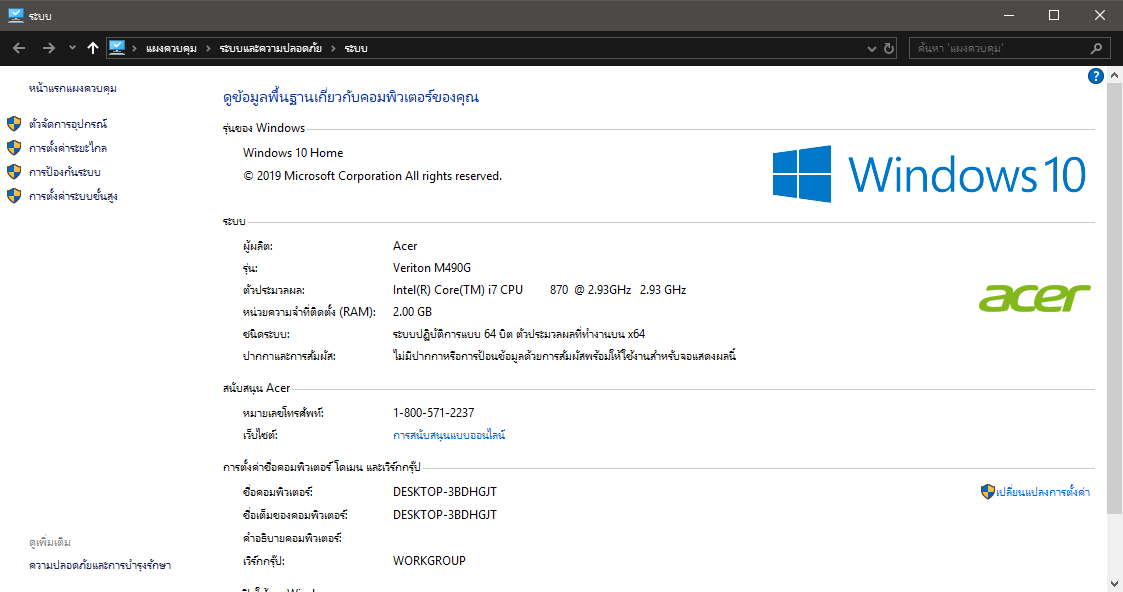Click the Windows 10 logo
The image size is (1123, 592).
pyautogui.click(x=930, y=174)
